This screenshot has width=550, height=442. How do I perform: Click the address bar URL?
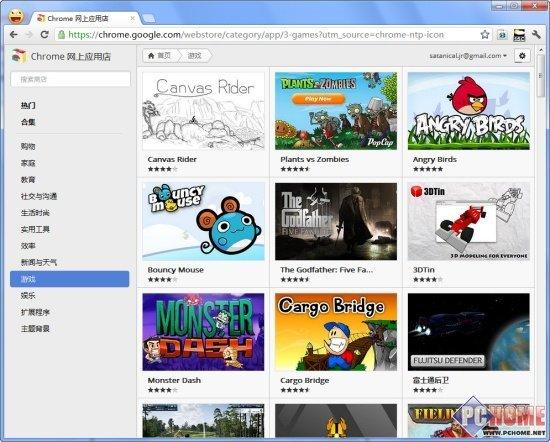tap(256, 35)
